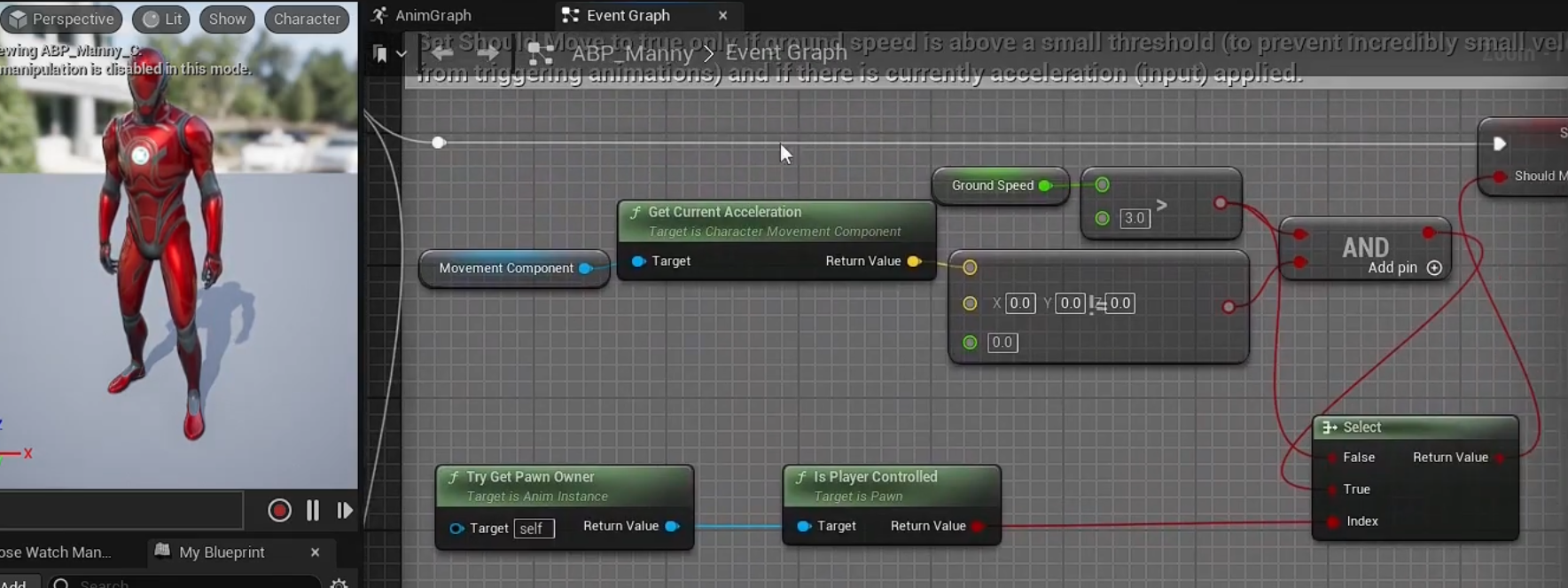Pause the animation preview
The height and width of the screenshot is (588, 1568).
tap(312, 510)
